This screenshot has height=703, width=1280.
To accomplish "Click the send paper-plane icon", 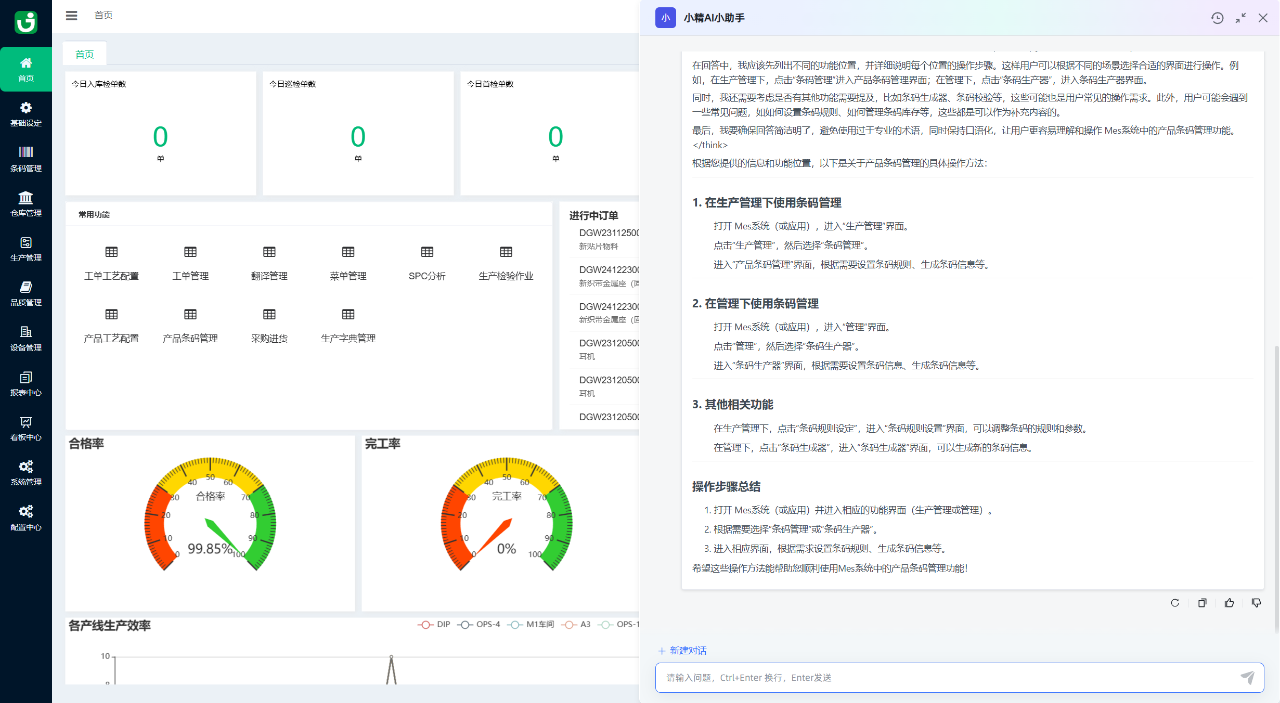I will [1247, 677].
